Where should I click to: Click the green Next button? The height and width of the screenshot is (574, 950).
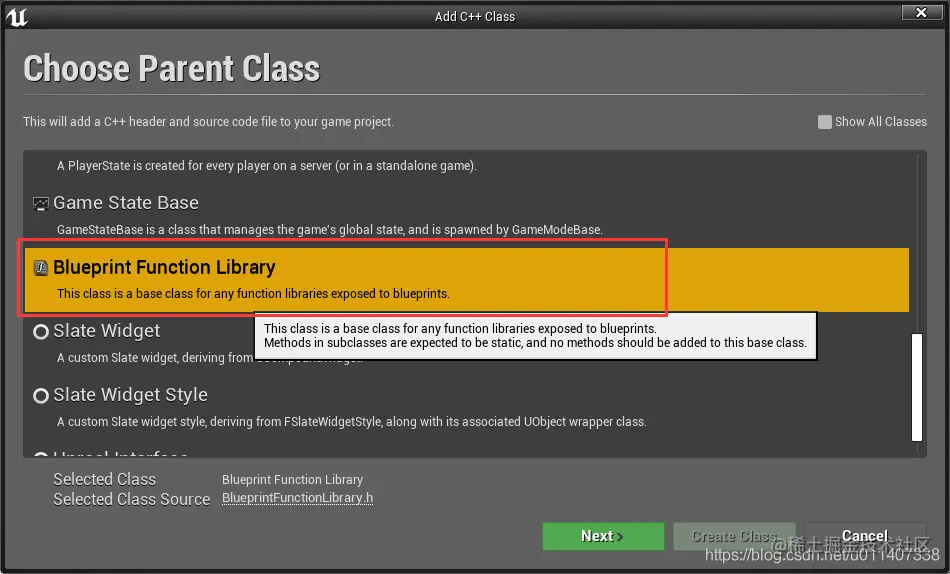[x=603, y=536]
